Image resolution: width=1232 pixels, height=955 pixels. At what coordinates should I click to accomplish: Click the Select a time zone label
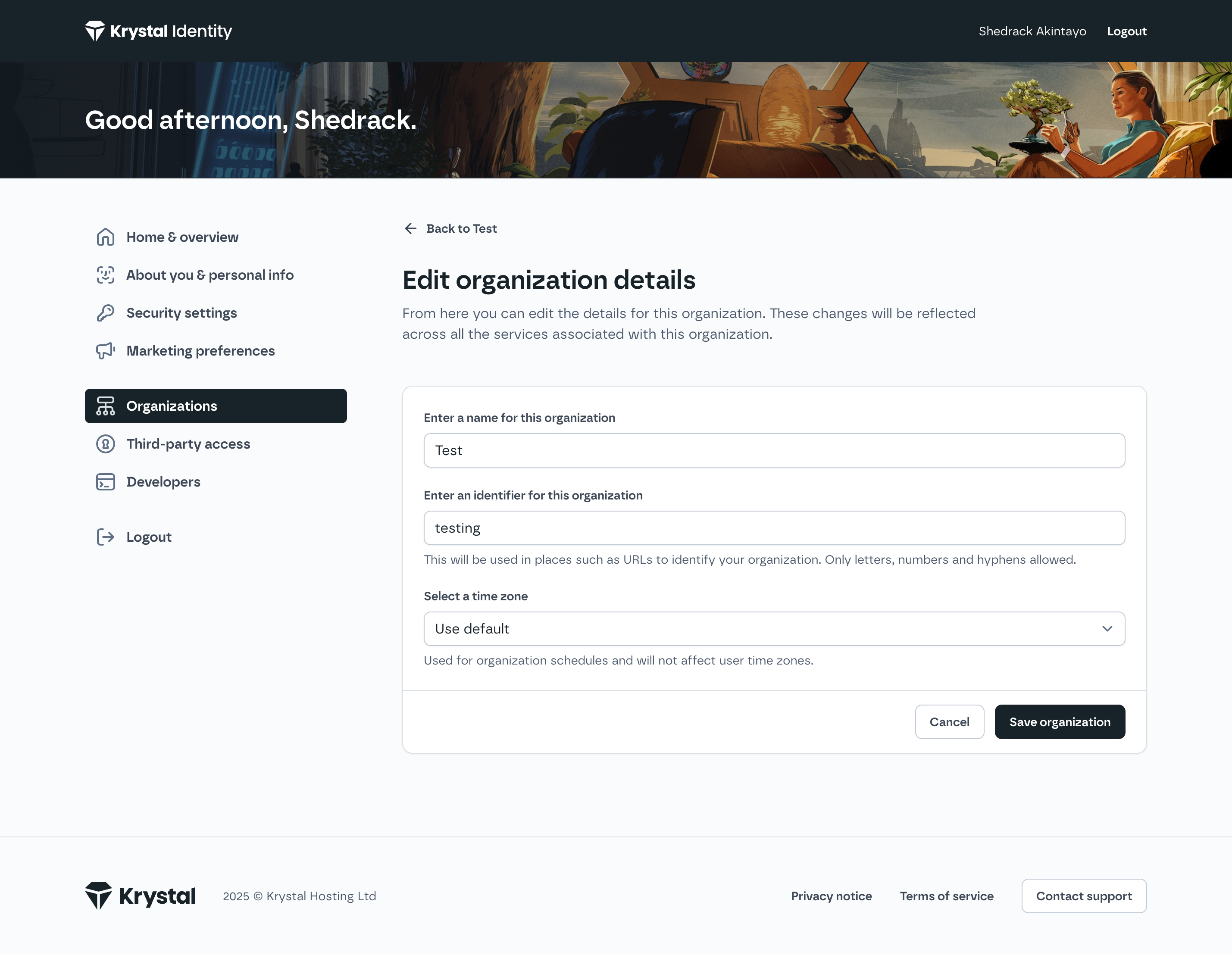tap(475, 596)
